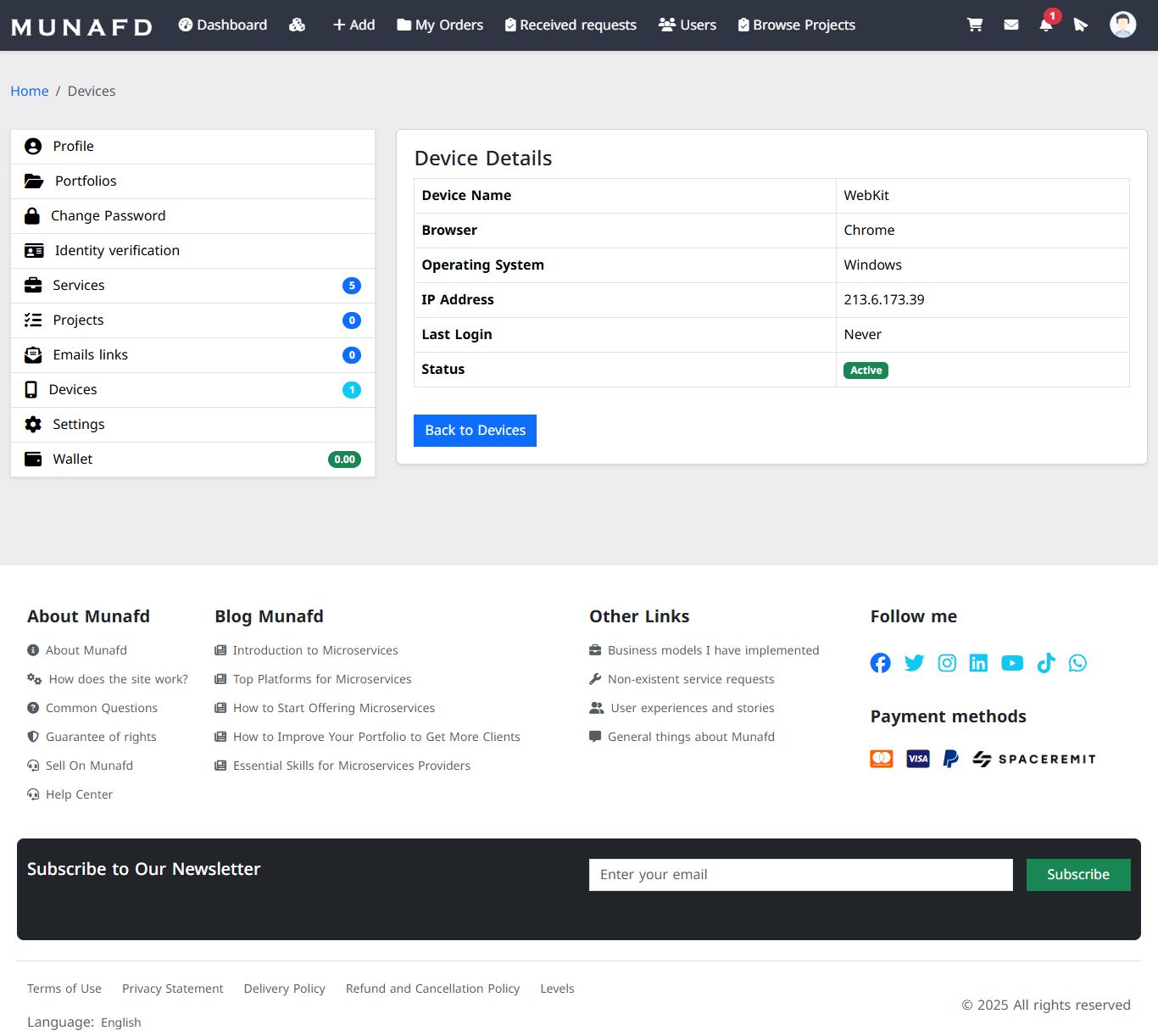The width and height of the screenshot is (1158, 1036).
Task: Select Change Password in sidebar
Action: [192, 216]
